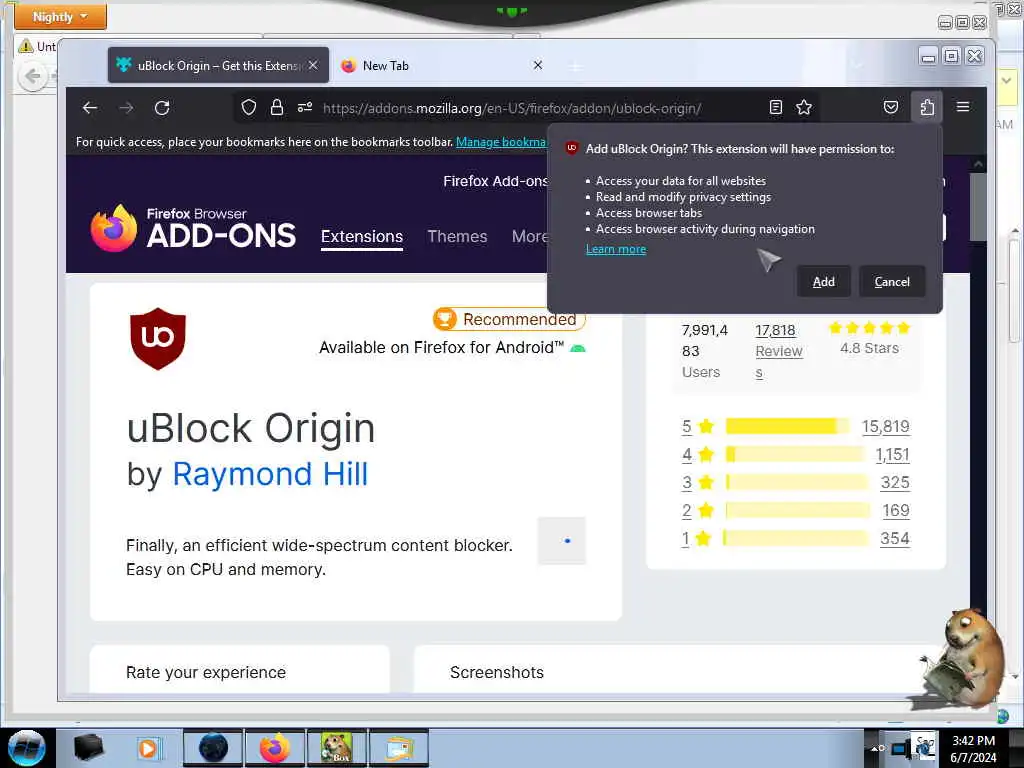Viewport: 1024px width, 768px height.
Task: Open the black box taskbar icon
Action: pyautogui.click(x=89, y=748)
